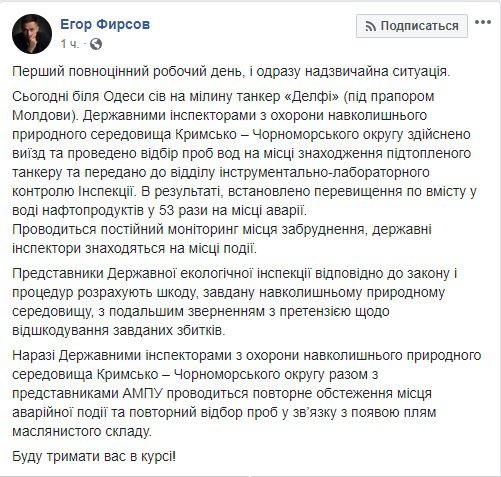Click the paragraph starting "Представники Державної екологічної"
The image size is (501, 477).
pyautogui.click(x=235, y=302)
